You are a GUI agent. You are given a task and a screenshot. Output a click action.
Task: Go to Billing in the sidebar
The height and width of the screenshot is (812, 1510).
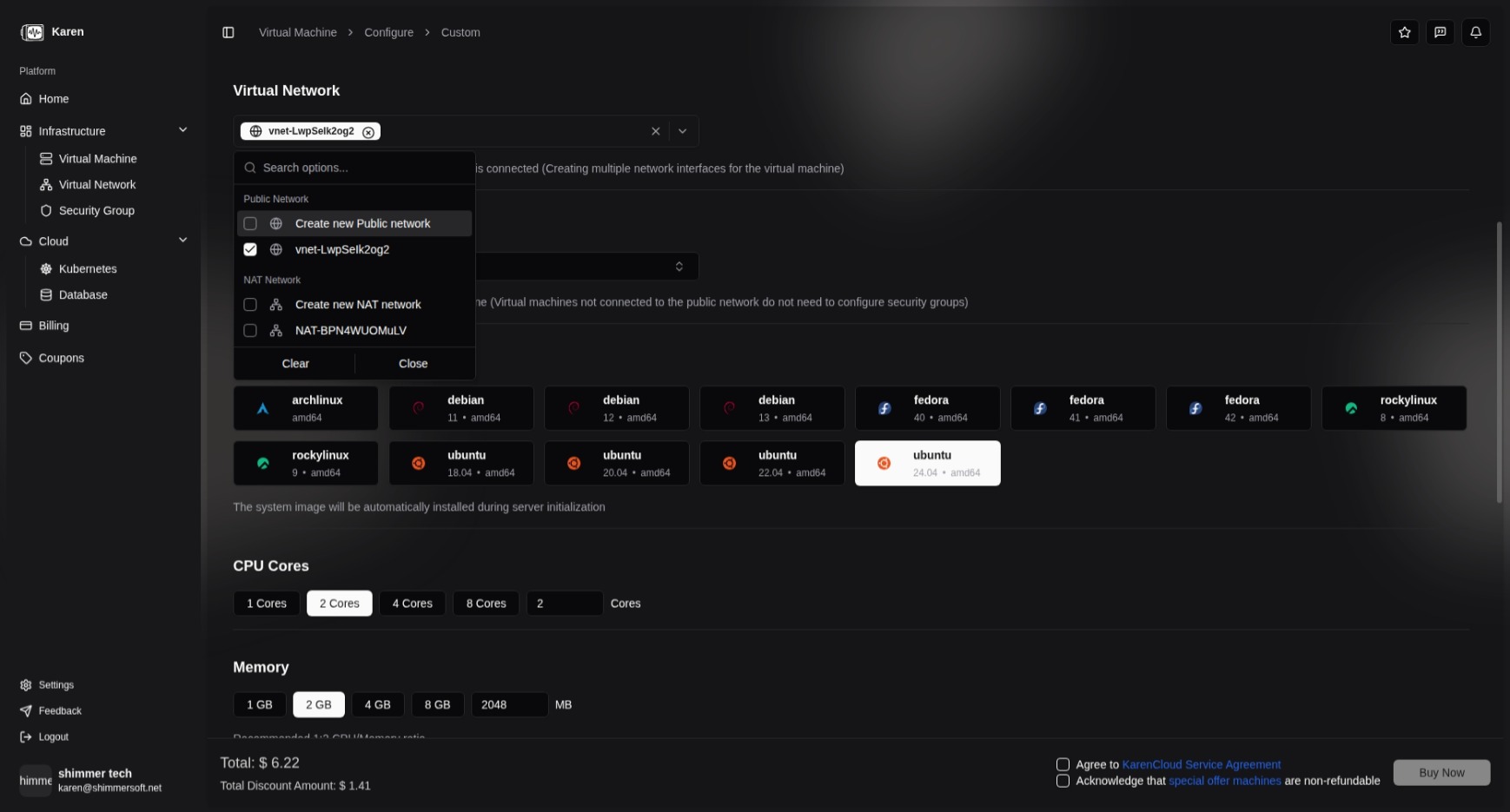53,326
